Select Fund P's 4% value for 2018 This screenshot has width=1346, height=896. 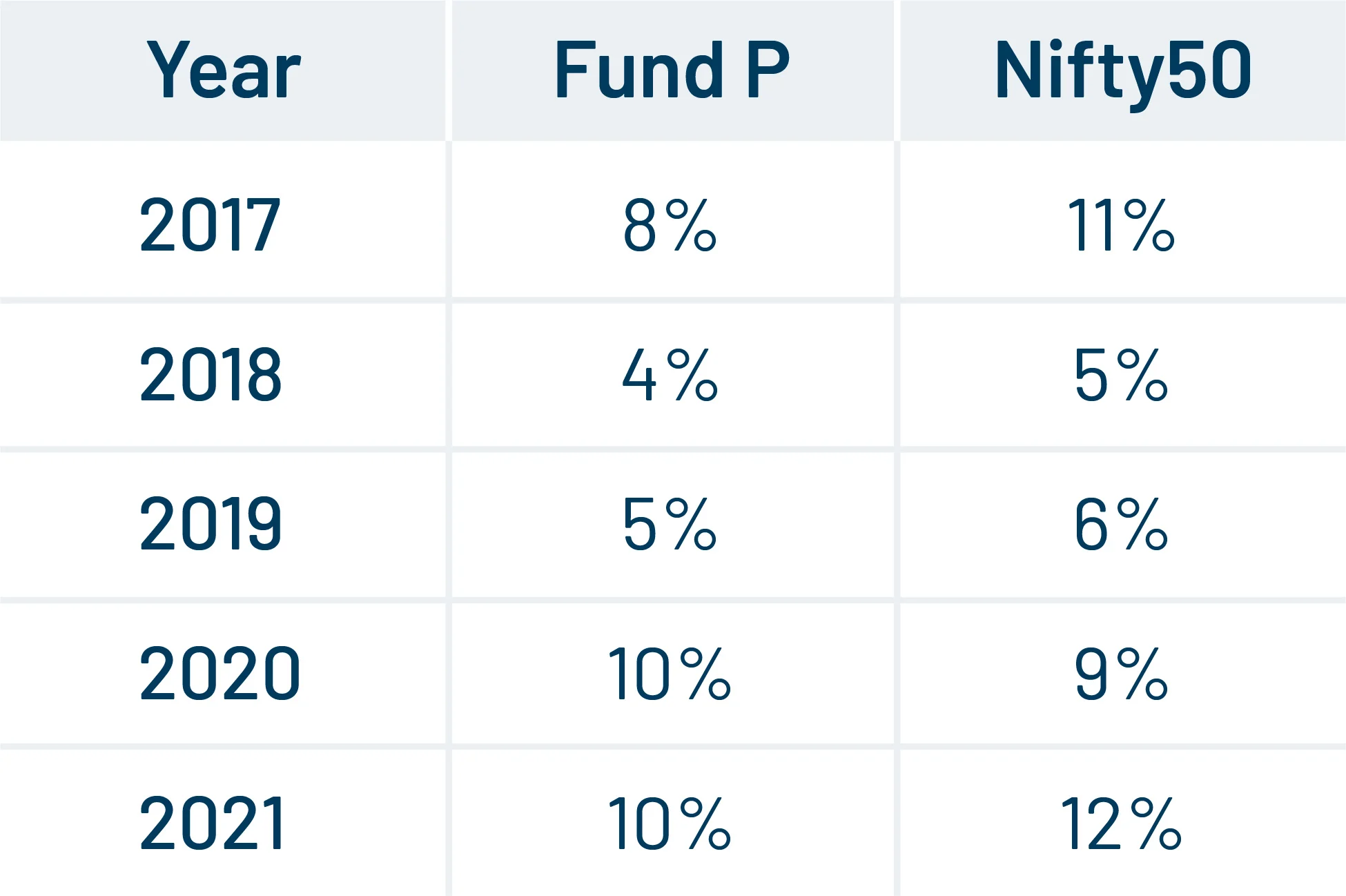click(x=670, y=374)
